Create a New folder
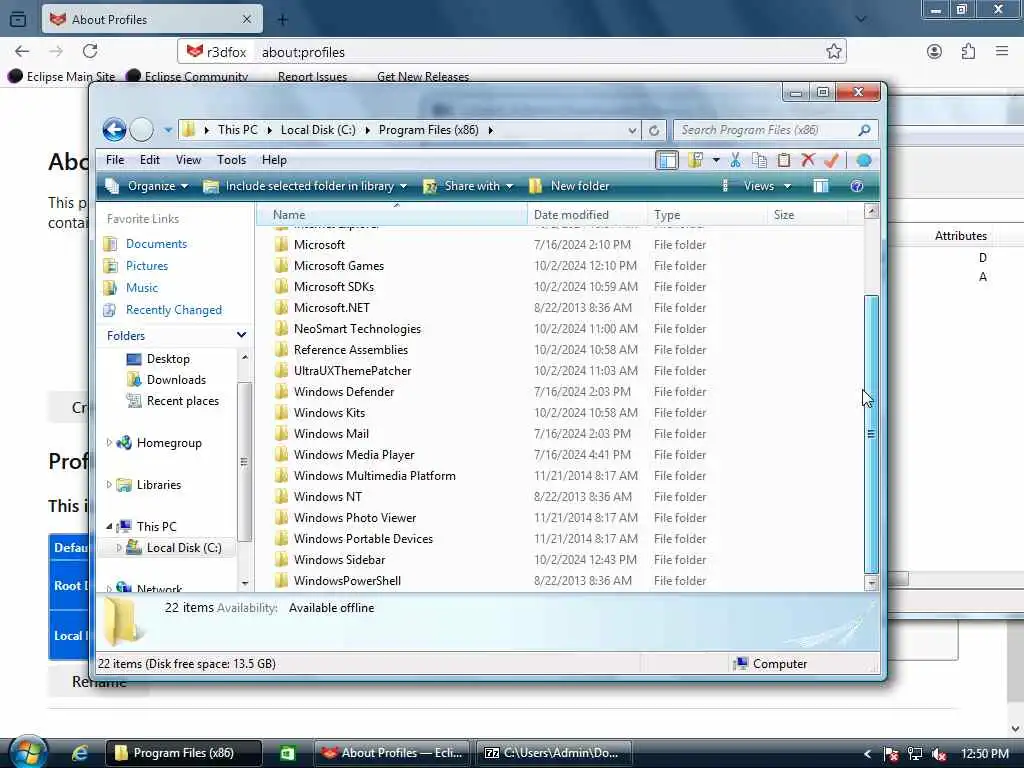This screenshot has width=1024, height=768. click(569, 186)
